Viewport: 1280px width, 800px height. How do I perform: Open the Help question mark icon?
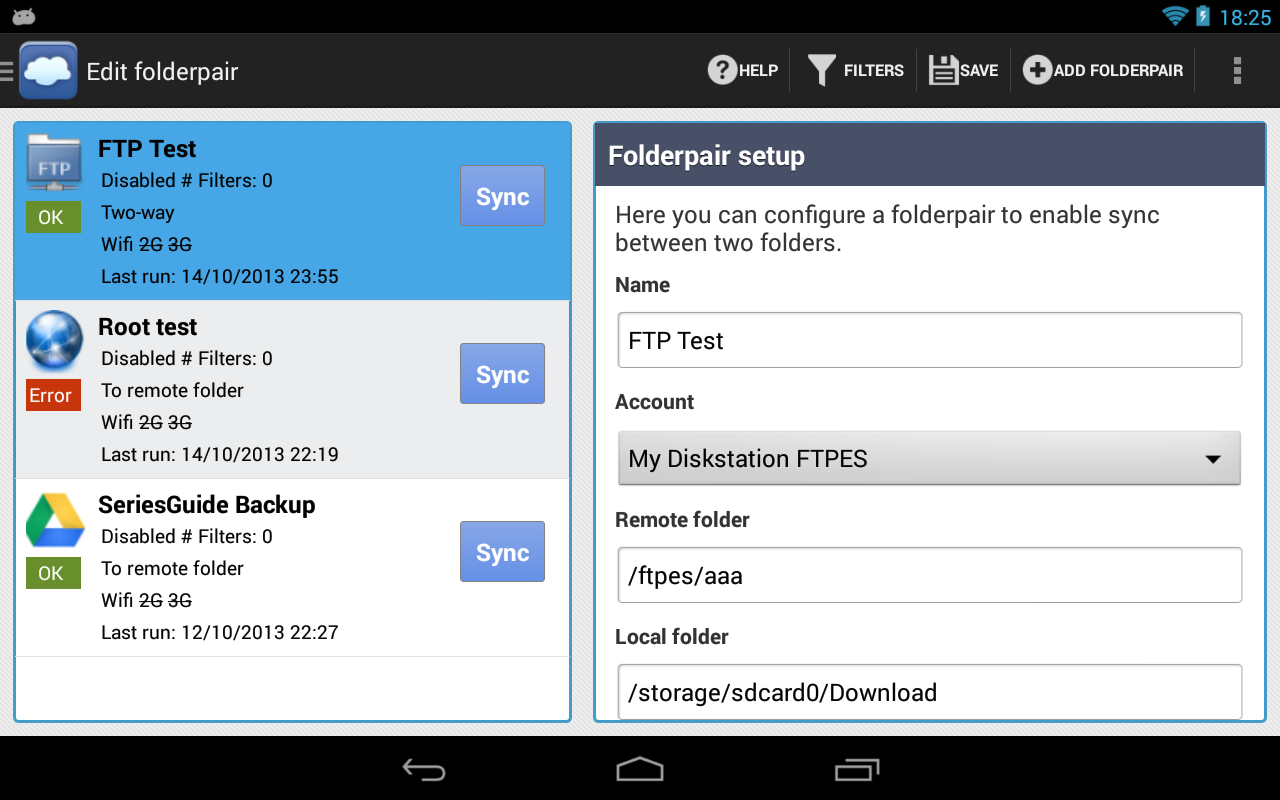723,70
